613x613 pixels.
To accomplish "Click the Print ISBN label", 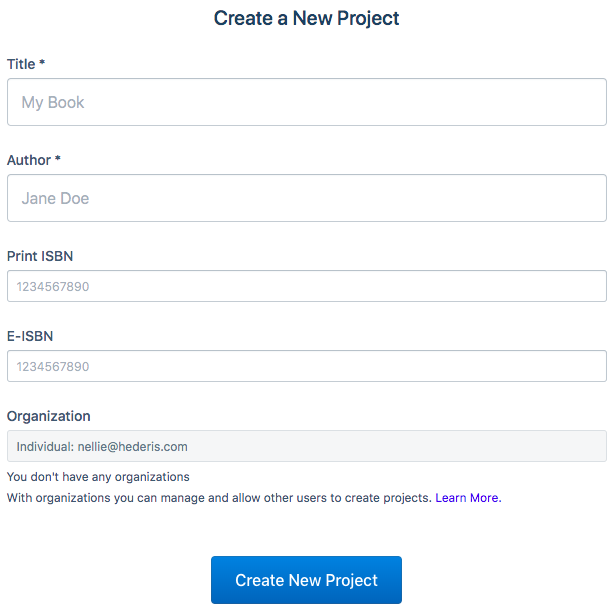I will pyautogui.click(x=40, y=256).
